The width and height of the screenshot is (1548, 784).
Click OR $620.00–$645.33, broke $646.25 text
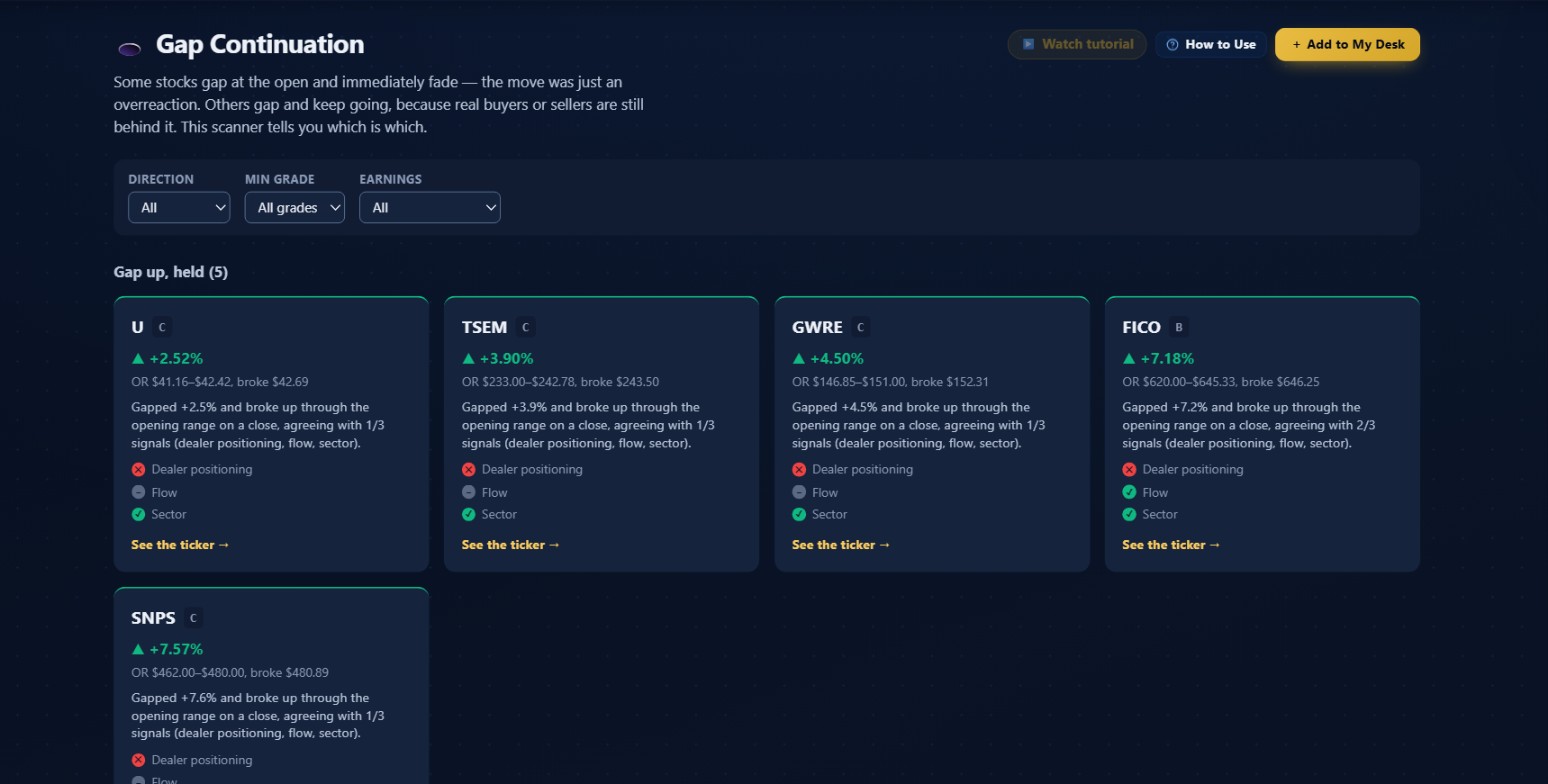tap(1220, 382)
